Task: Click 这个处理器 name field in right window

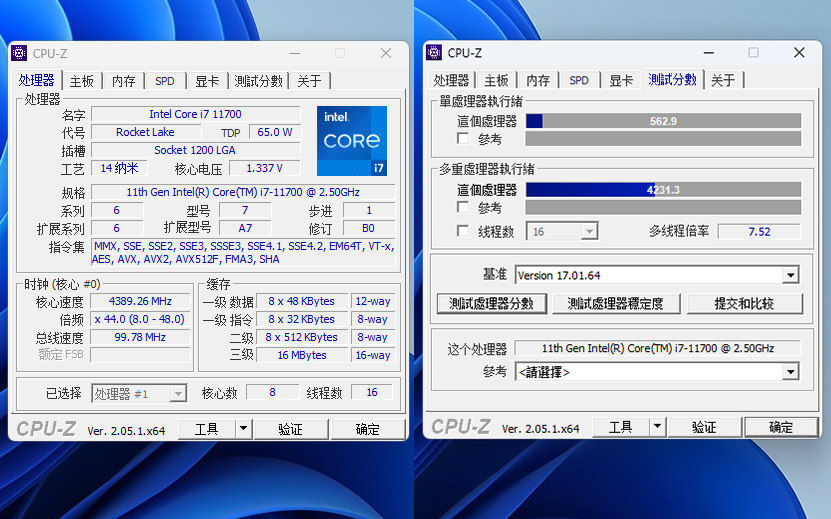Action: pyautogui.click(x=658, y=348)
